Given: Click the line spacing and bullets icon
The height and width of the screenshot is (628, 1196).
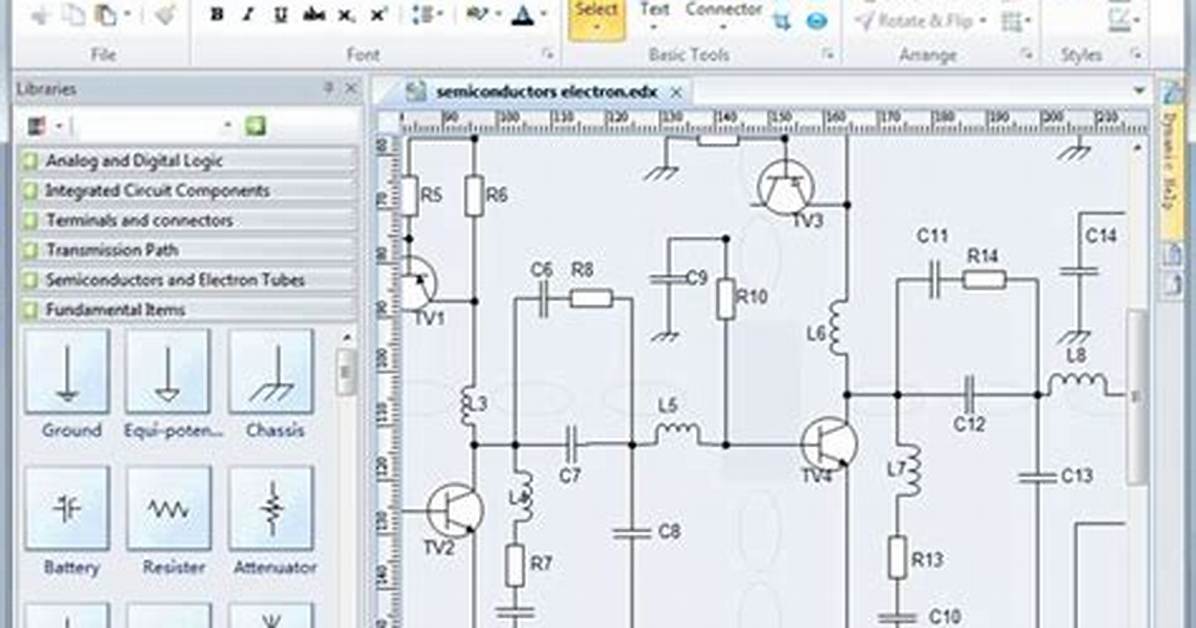Looking at the screenshot, I should pos(421,15).
